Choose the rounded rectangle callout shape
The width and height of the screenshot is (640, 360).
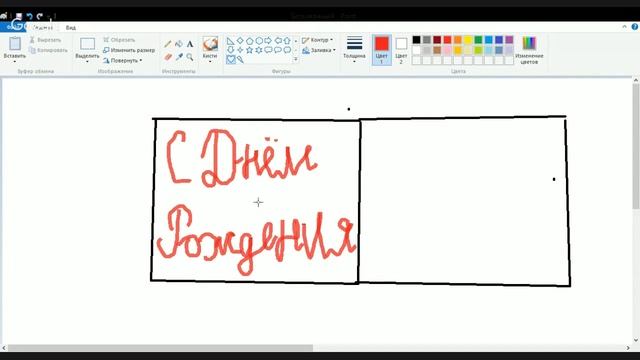(268, 50)
